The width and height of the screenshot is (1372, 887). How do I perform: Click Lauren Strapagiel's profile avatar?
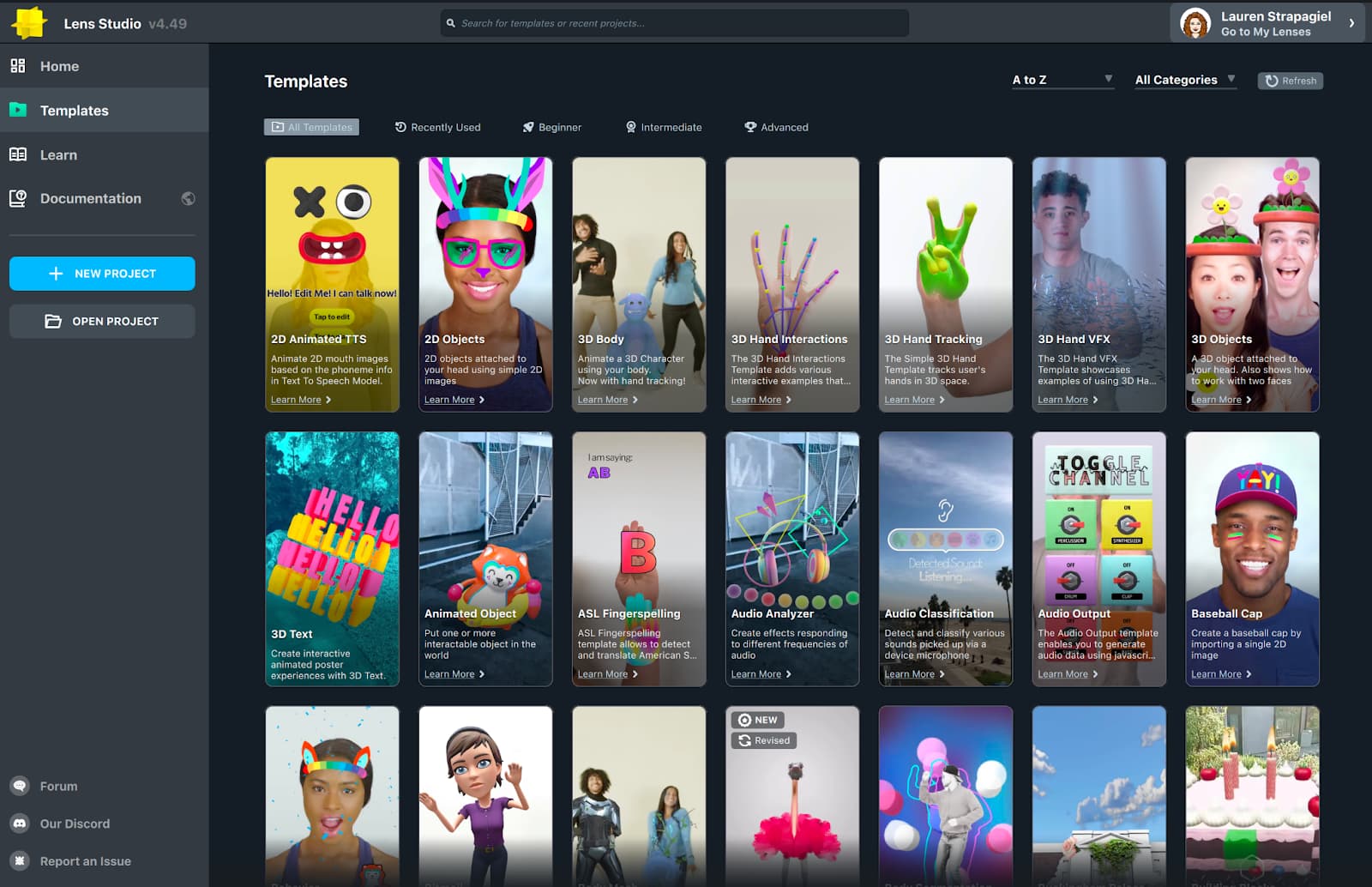(x=1195, y=23)
